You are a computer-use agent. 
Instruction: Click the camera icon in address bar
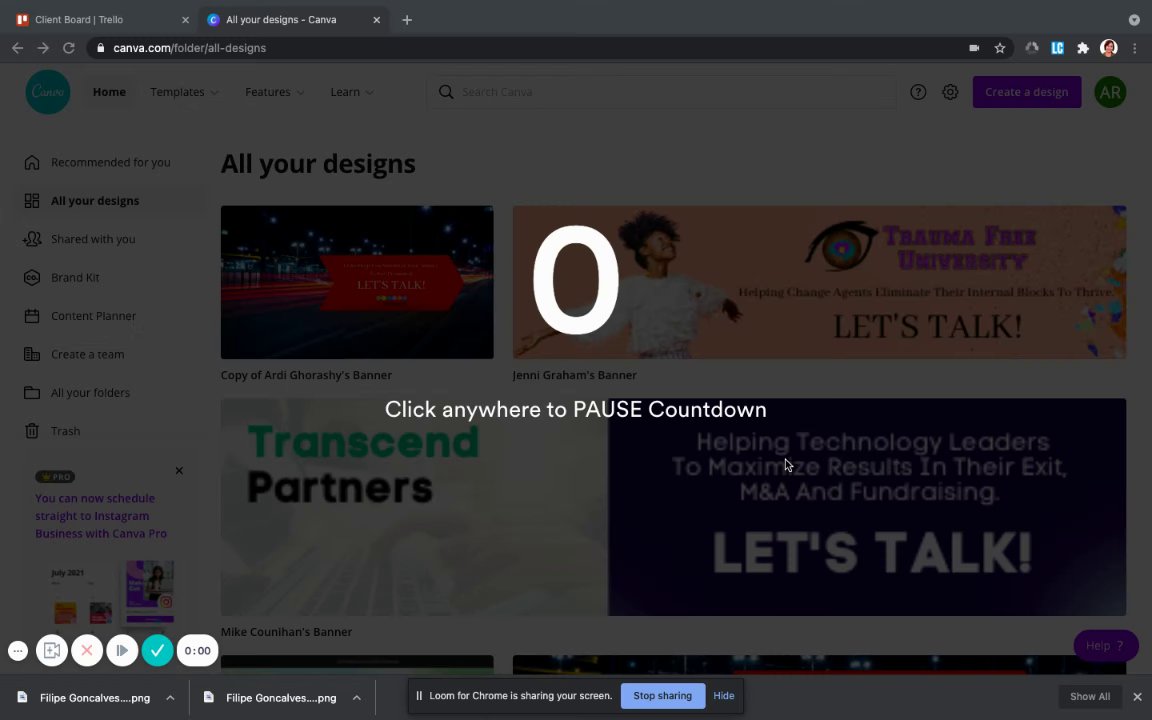(974, 48)
